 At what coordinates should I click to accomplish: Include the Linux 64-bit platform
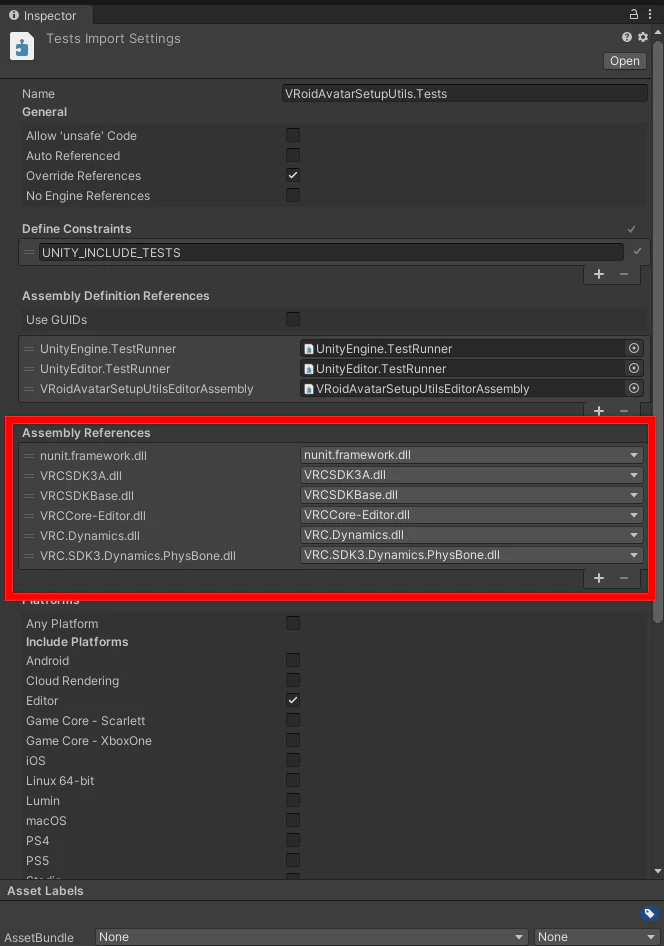click(293, 780)
